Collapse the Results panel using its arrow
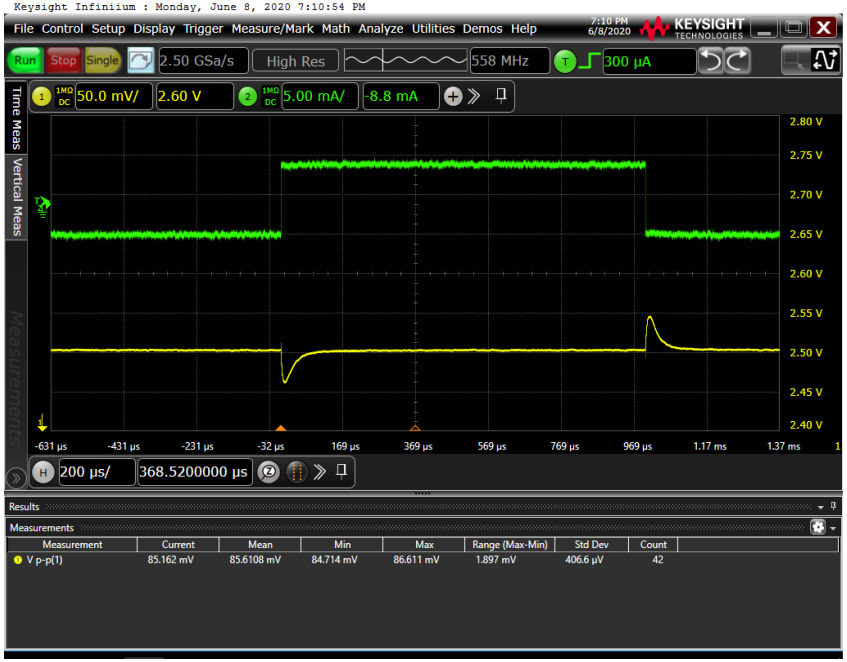The height and width of the screenshot is (662, 847). (x=820, y=507)
